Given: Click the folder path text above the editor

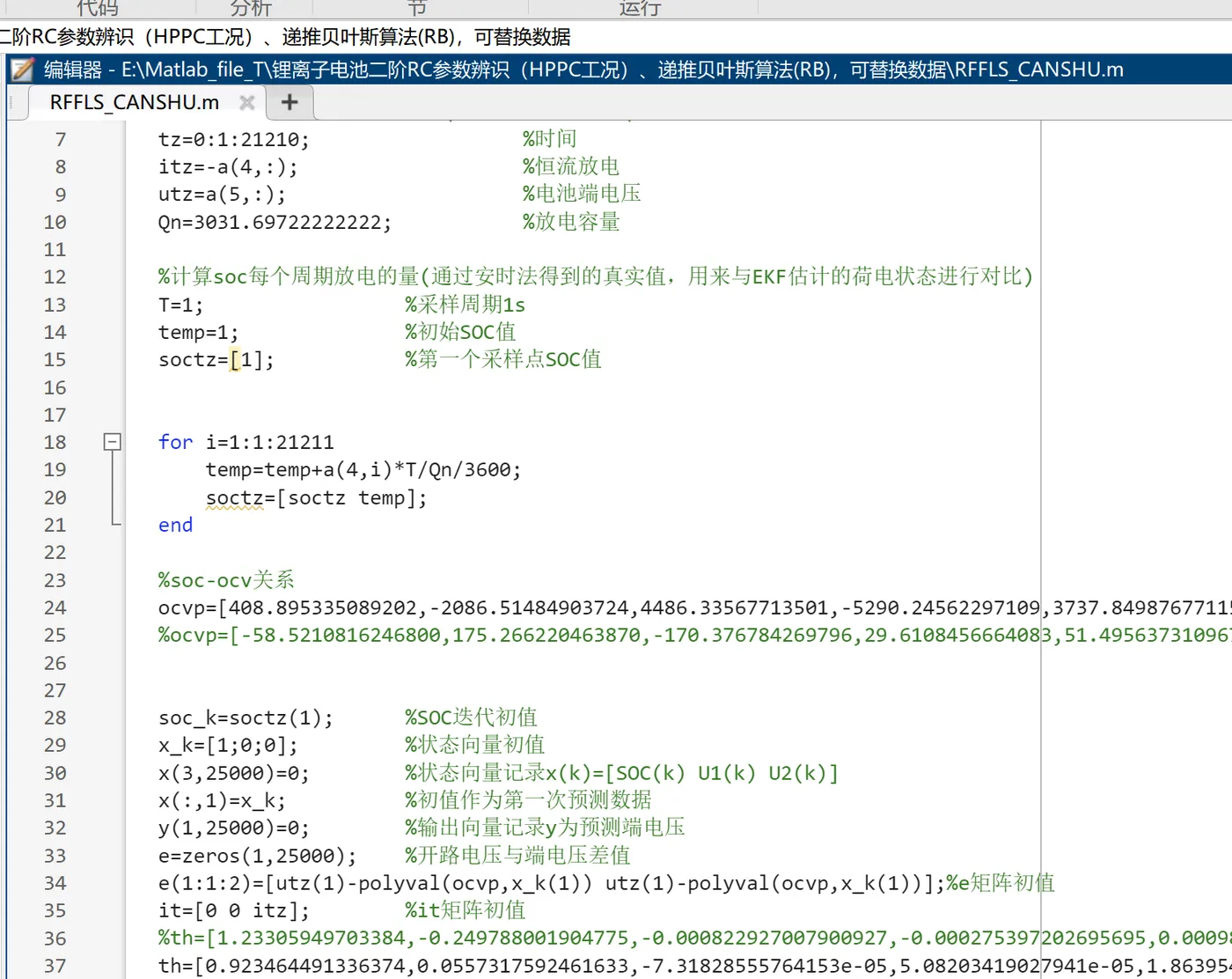Looking at the screenshot, I should [x=285, y=37].
